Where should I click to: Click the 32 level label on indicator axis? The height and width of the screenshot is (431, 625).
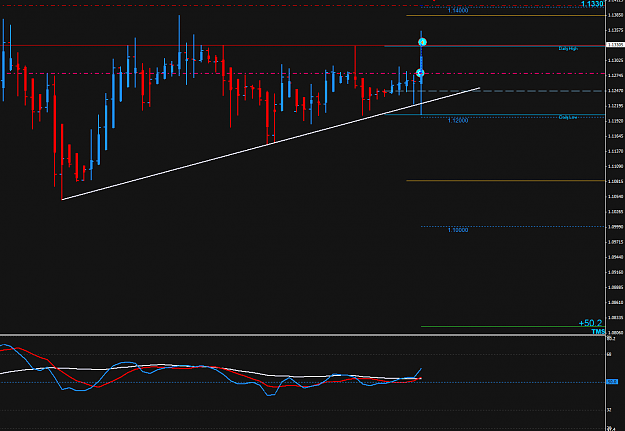pyautogui.click(x=609, y=410)
